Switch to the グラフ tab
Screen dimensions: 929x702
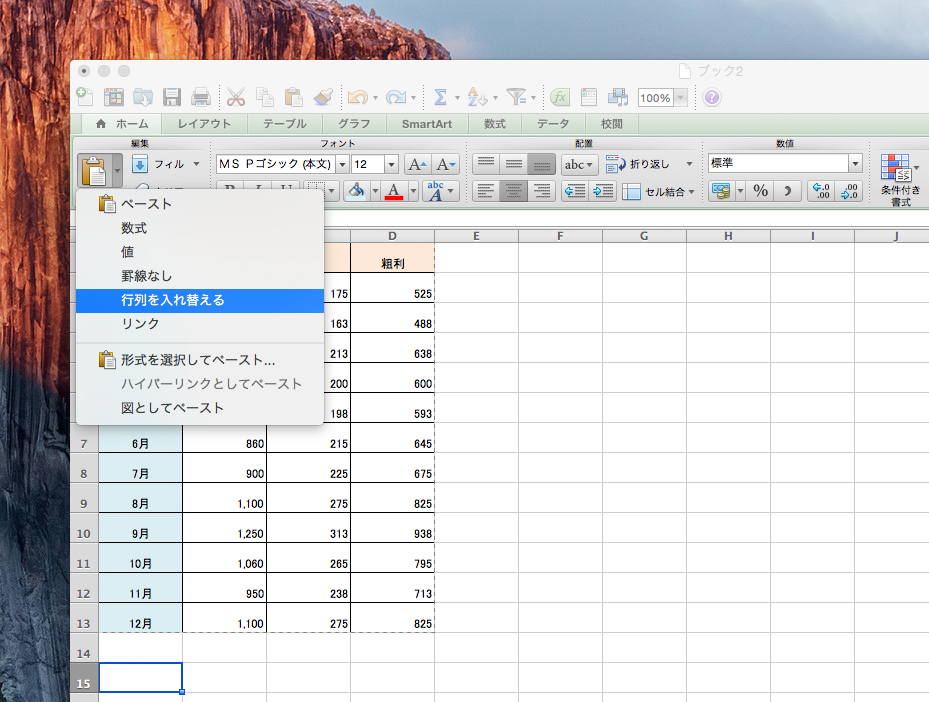(x=354, y=124)
